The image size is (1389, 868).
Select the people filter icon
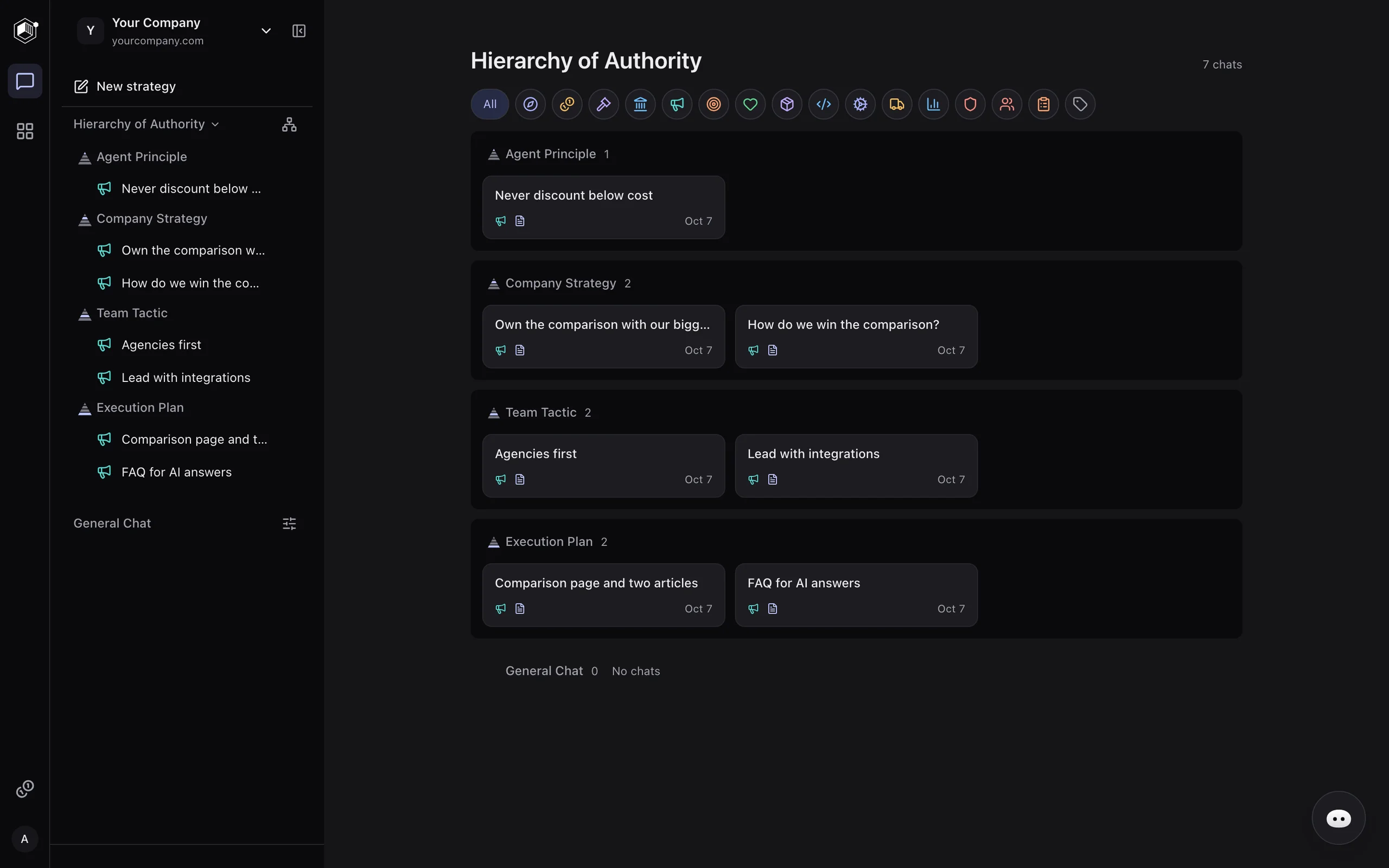click(x=1008, y=105)
